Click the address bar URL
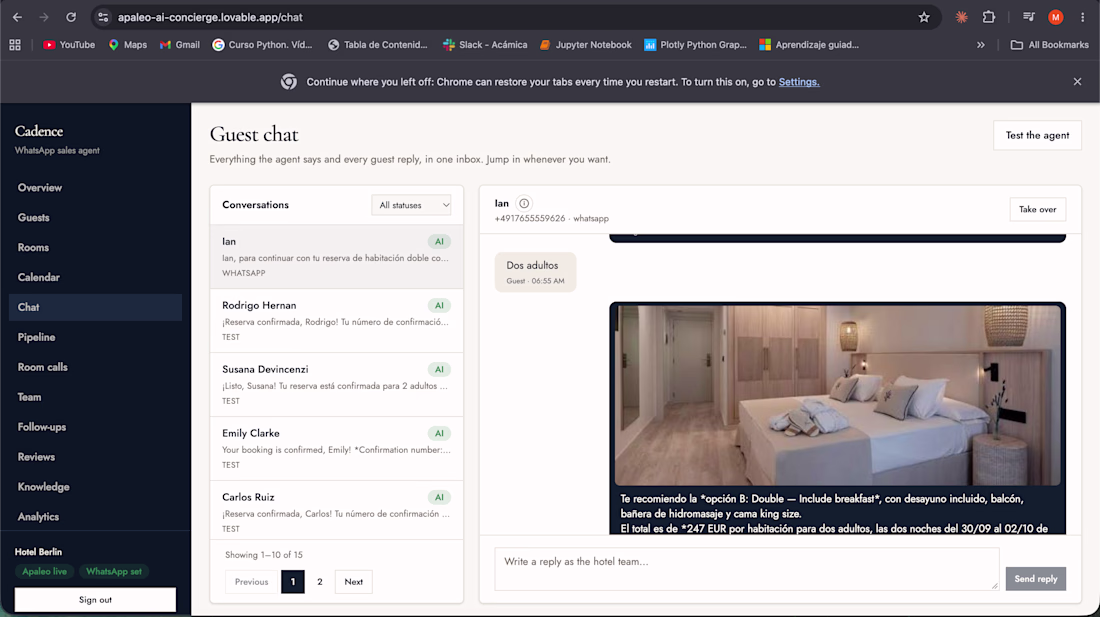Screen dimensions: 1100x617 point(210,18)
